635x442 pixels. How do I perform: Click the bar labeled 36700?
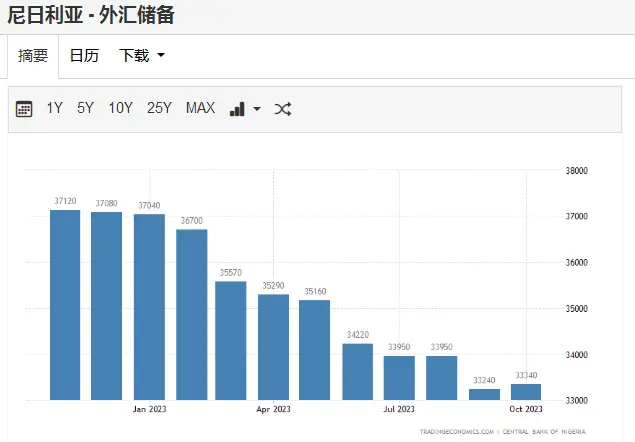[x=192, y=314]
